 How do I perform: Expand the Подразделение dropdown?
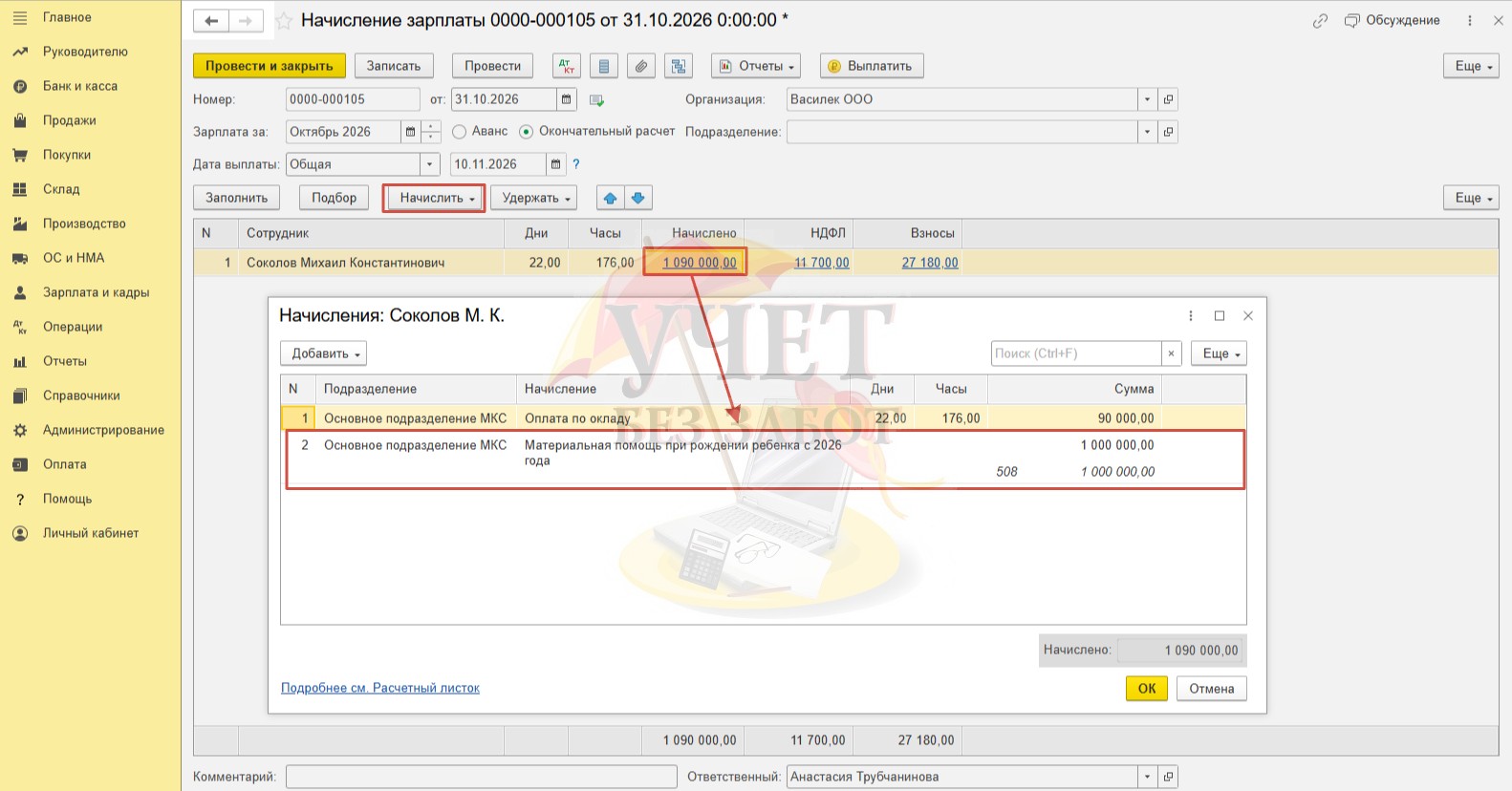click(1148, 132)
